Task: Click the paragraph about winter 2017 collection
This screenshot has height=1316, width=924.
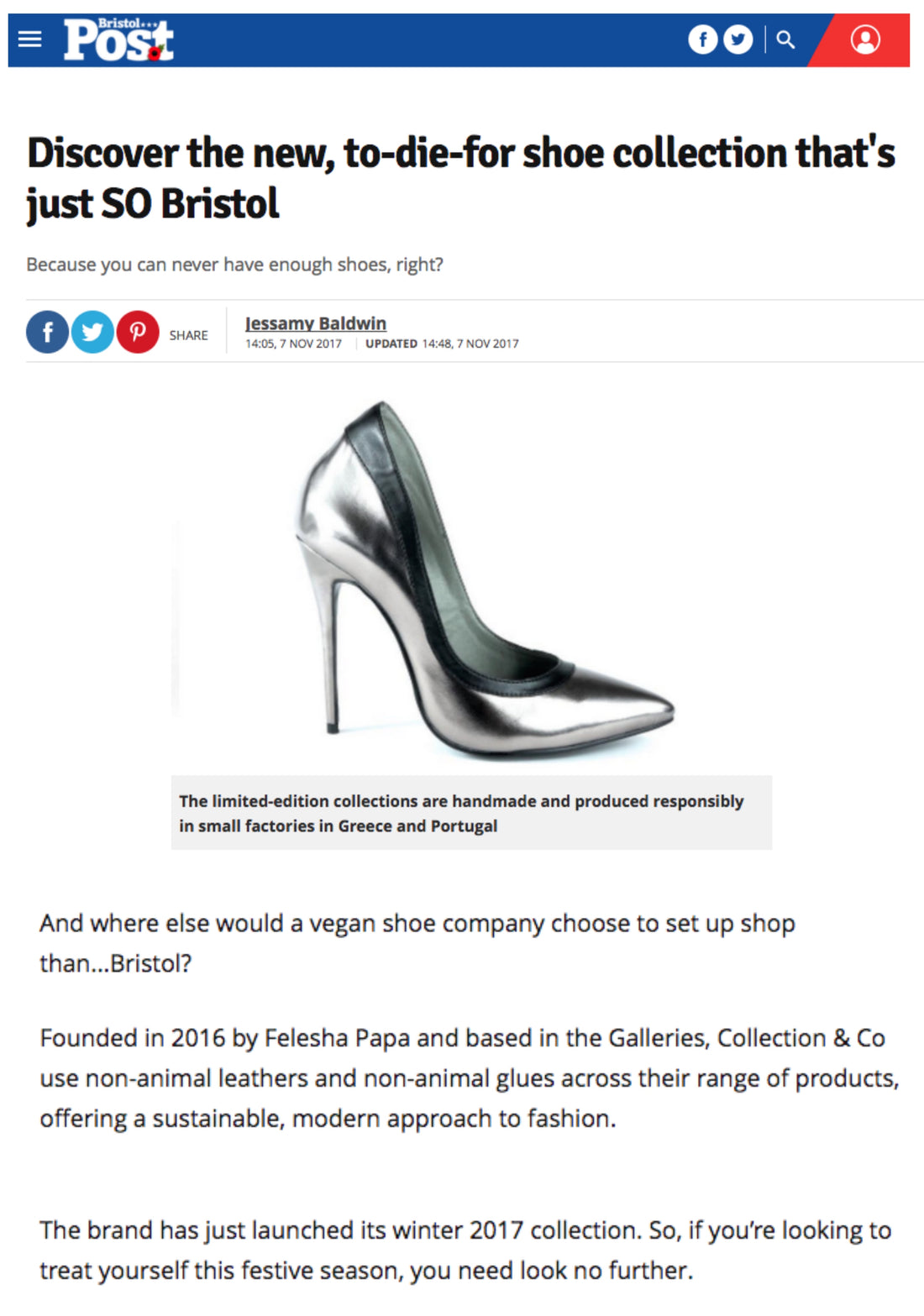Action: 465,1250
